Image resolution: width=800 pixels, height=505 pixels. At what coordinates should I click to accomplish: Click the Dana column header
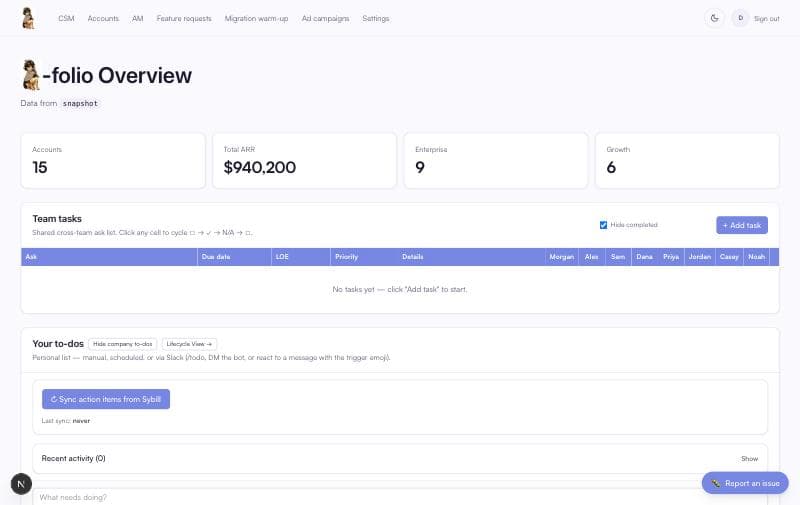click(x=645, y=257)
